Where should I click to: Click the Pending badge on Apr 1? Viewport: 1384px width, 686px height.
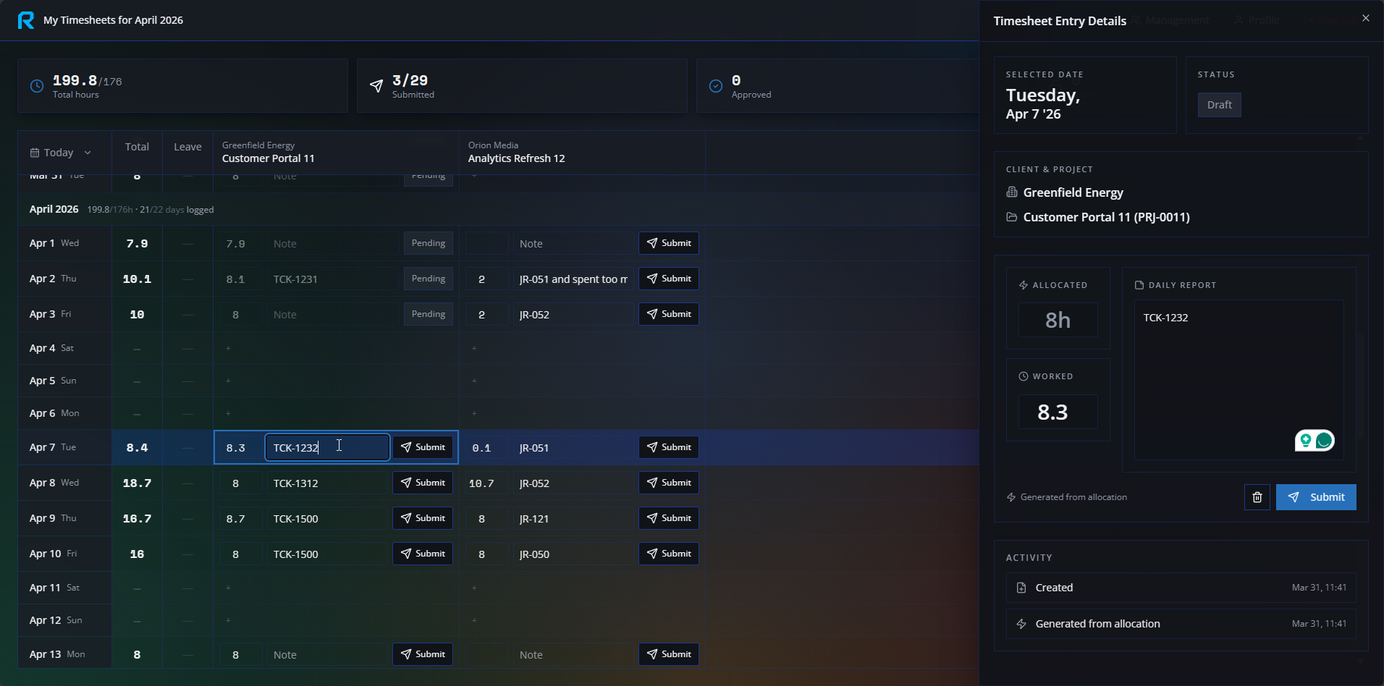(x=428, y=243)
